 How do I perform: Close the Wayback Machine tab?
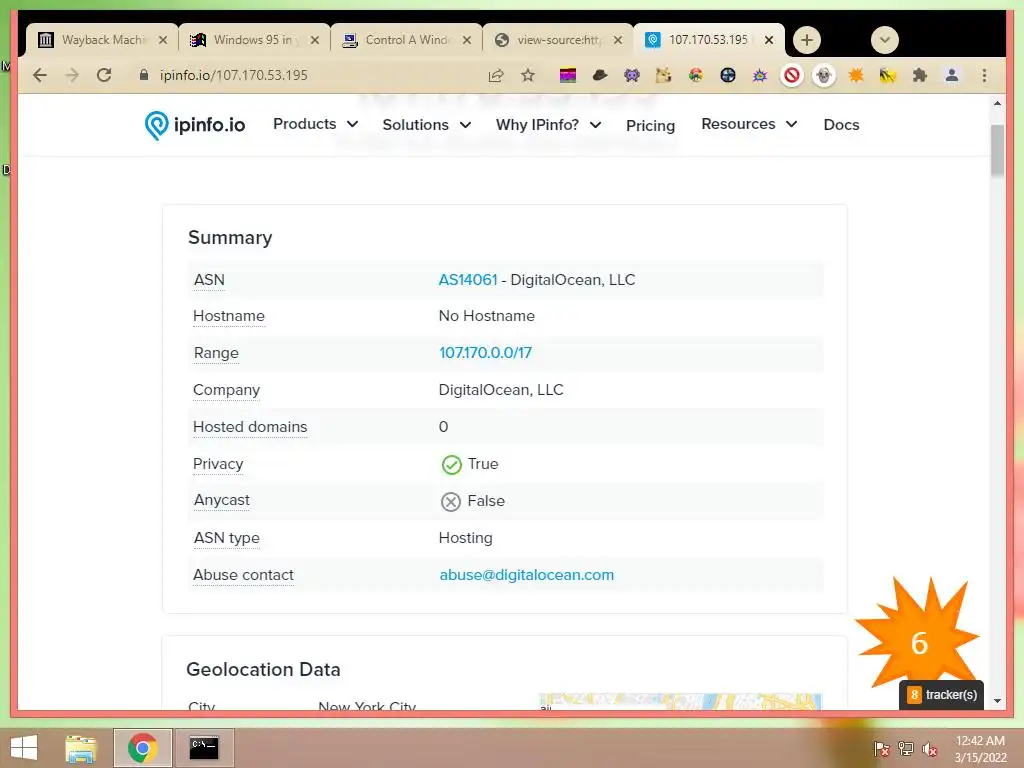point(163,40)
